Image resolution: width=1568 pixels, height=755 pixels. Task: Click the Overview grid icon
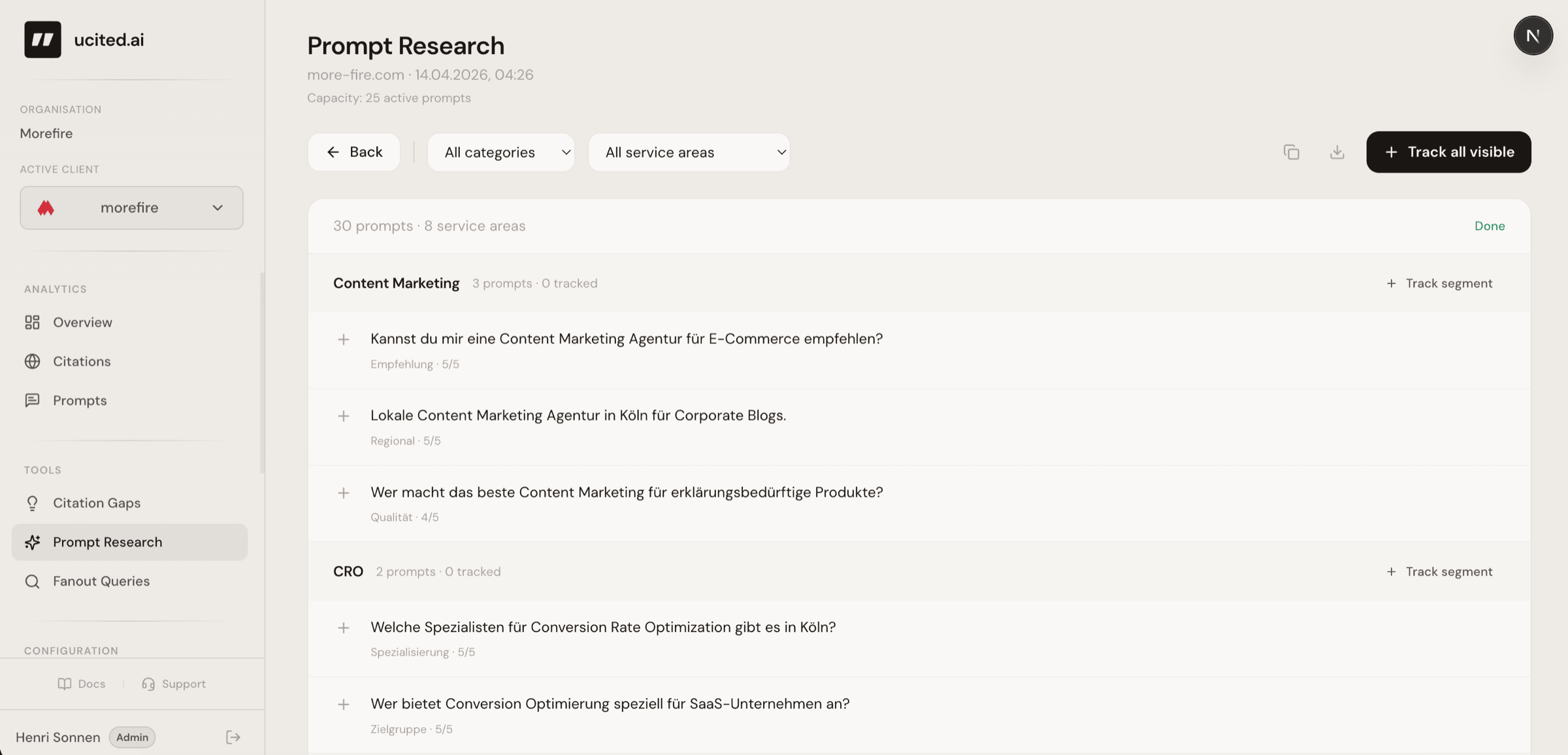point(32,322)
